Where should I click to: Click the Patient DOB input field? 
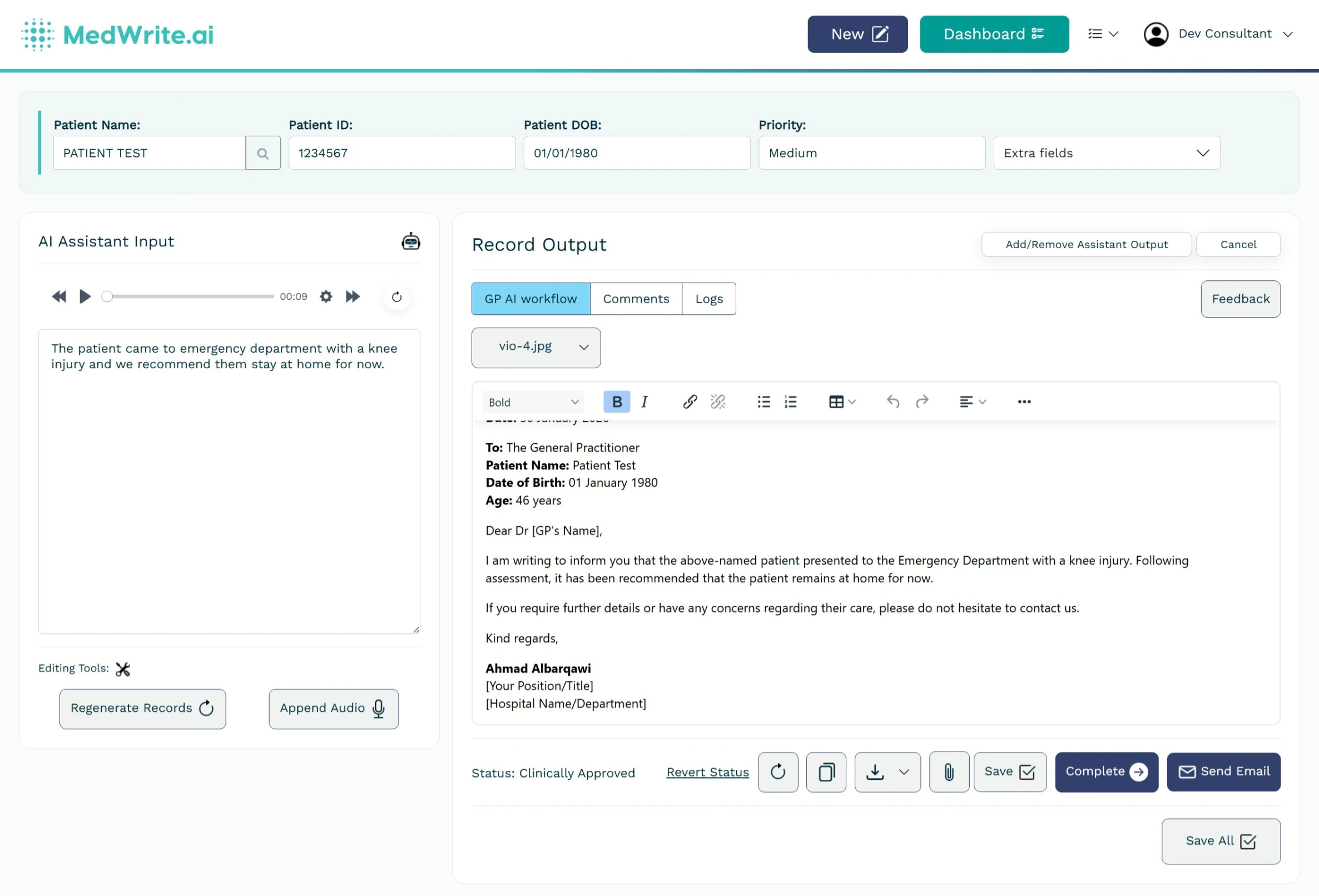pyautogui.click(x=636, y=153)
